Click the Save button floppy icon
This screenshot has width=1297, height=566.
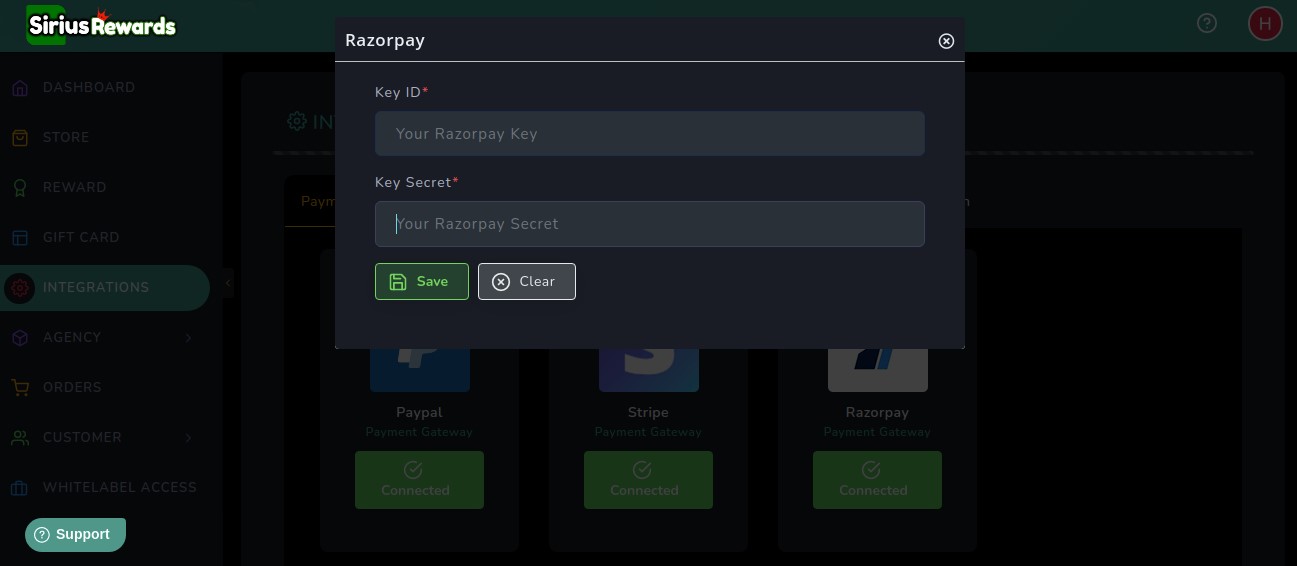(398, 282)
